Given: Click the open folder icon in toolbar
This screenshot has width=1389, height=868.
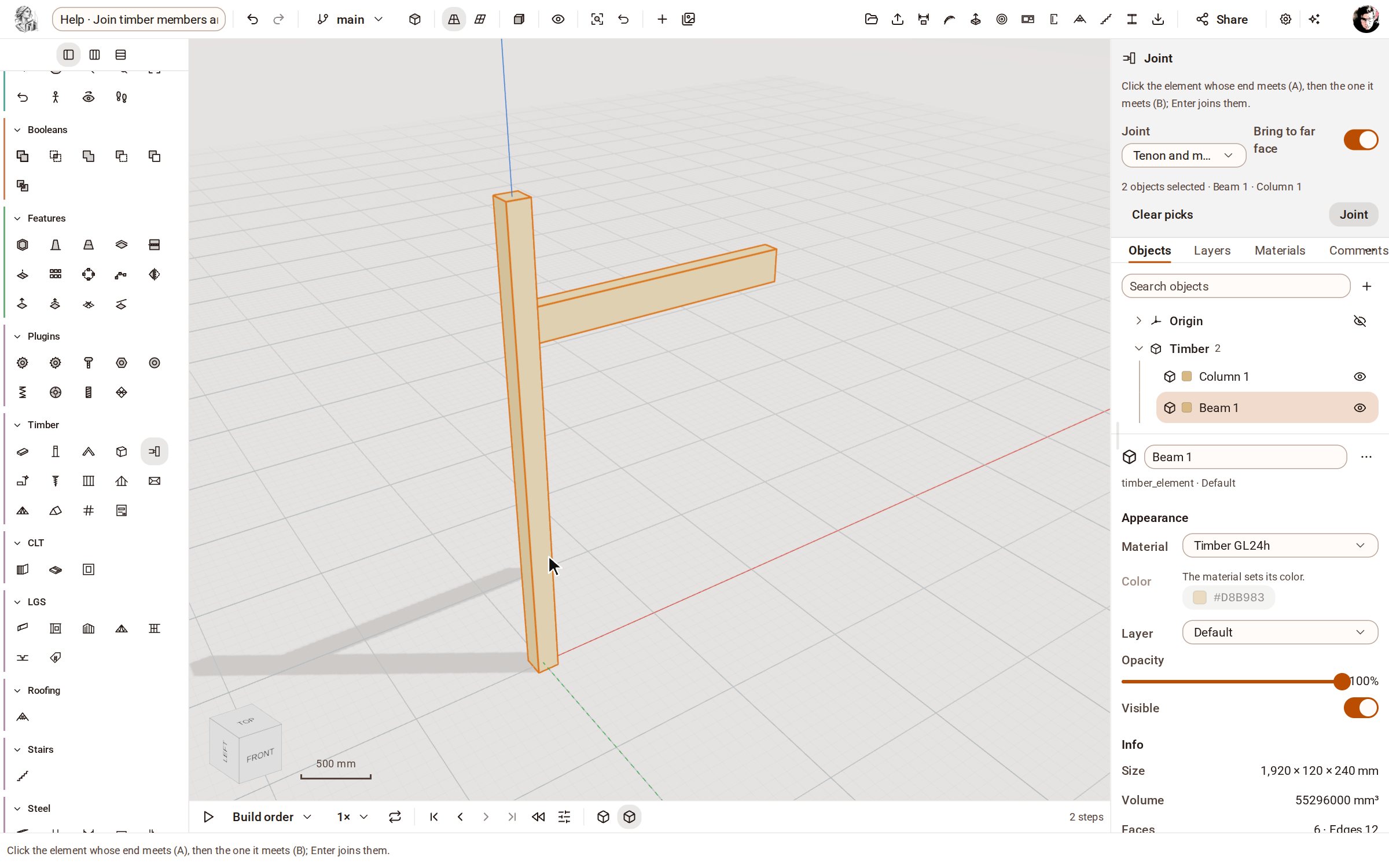Looking at the screenshot, I should [872, 19].
